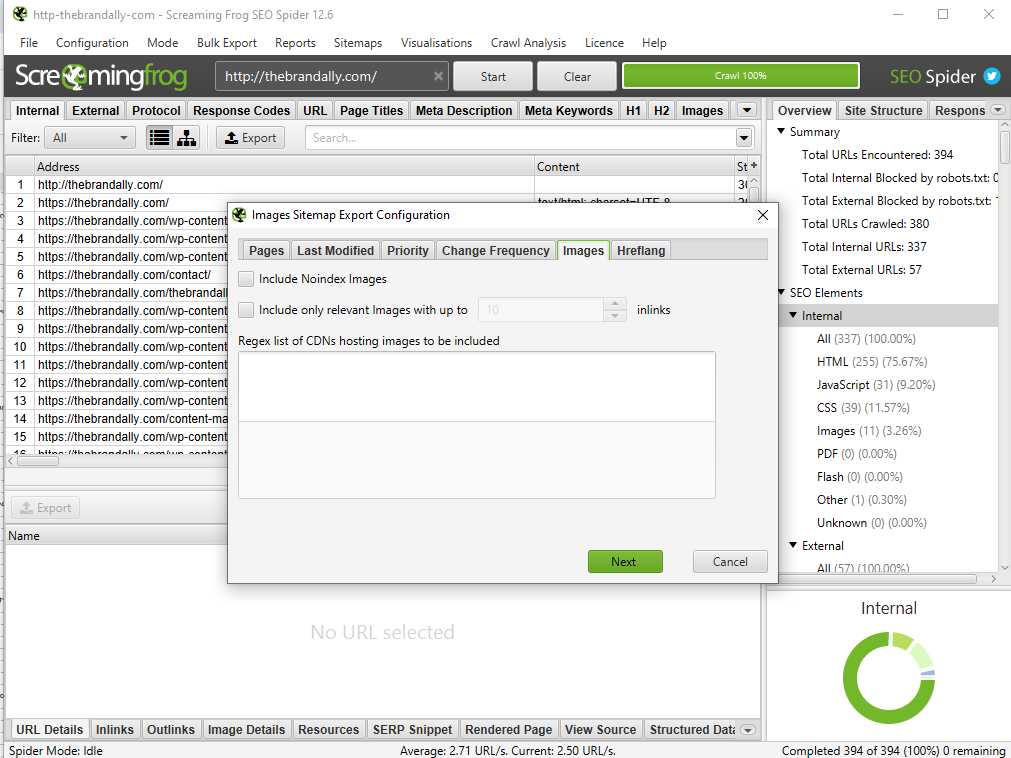The height and width of the screenshot is (758, 1011).
Task: Click the Screaming Frog logo
Action: tap(101, 76)
